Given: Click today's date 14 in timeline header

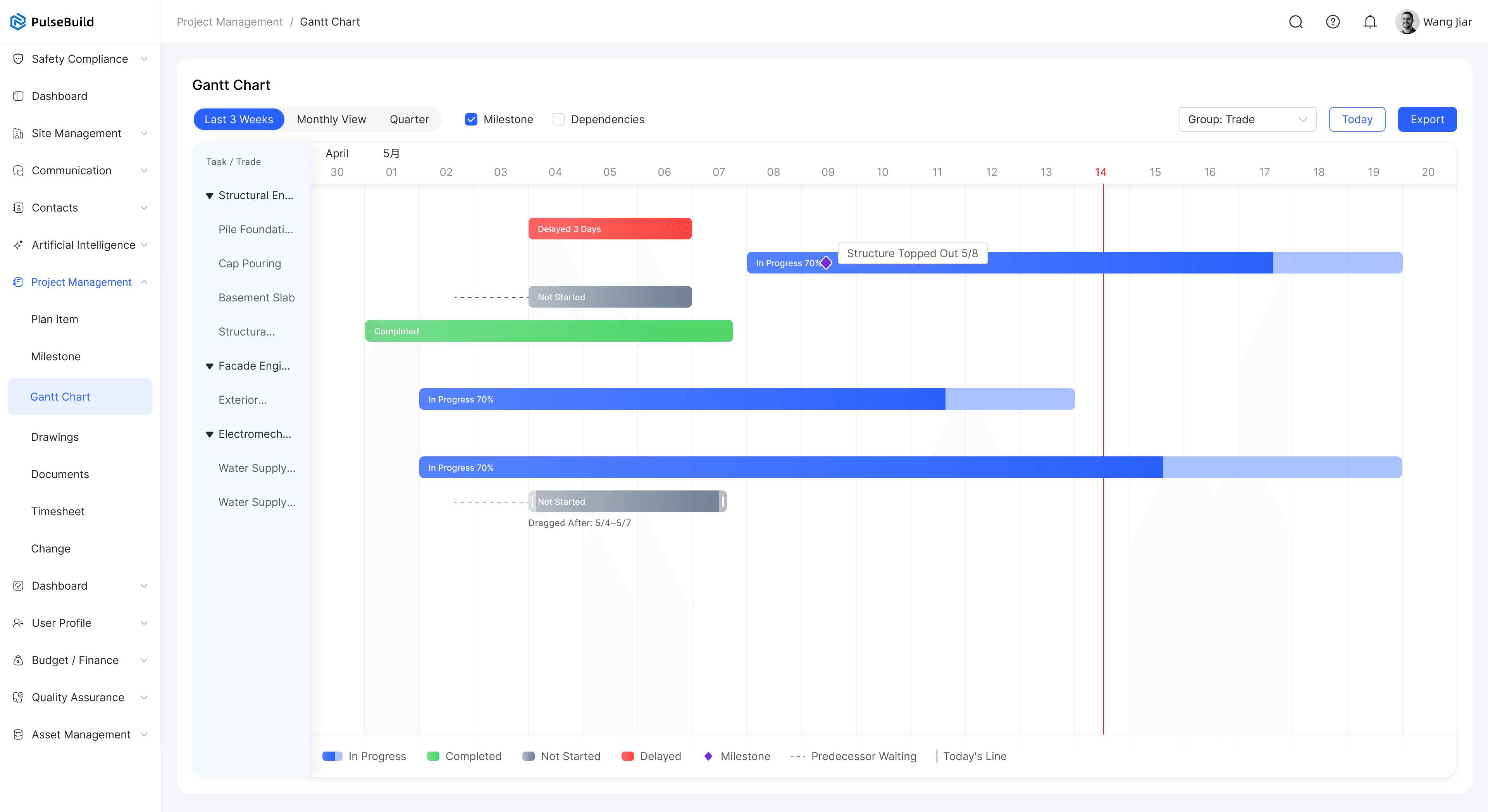Looking at the screenshot, I should click(x=1100, y=172).
